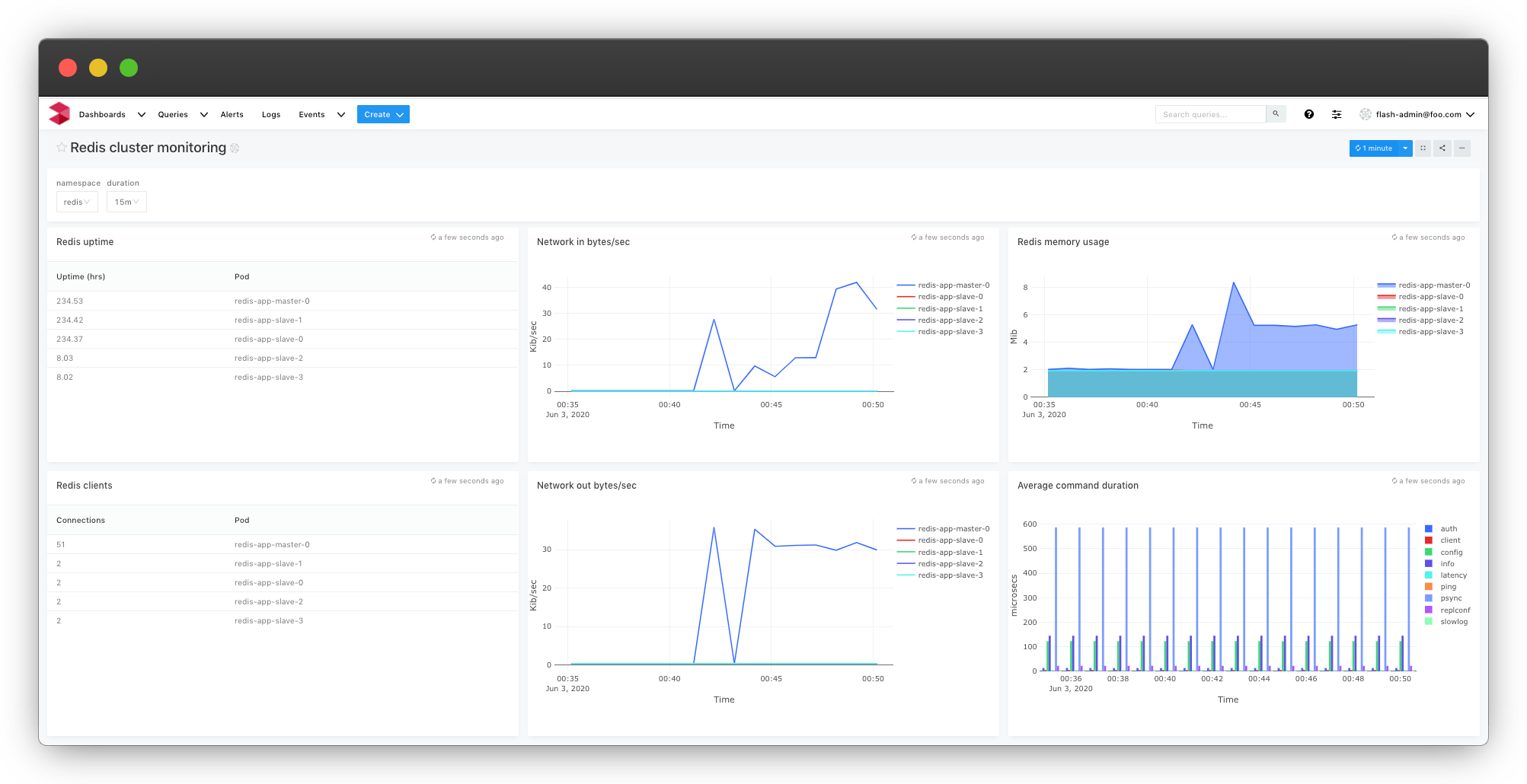
Task: Expand the Dashboards menu chevron
Action: pyautogui.click(x=141, y=115)
